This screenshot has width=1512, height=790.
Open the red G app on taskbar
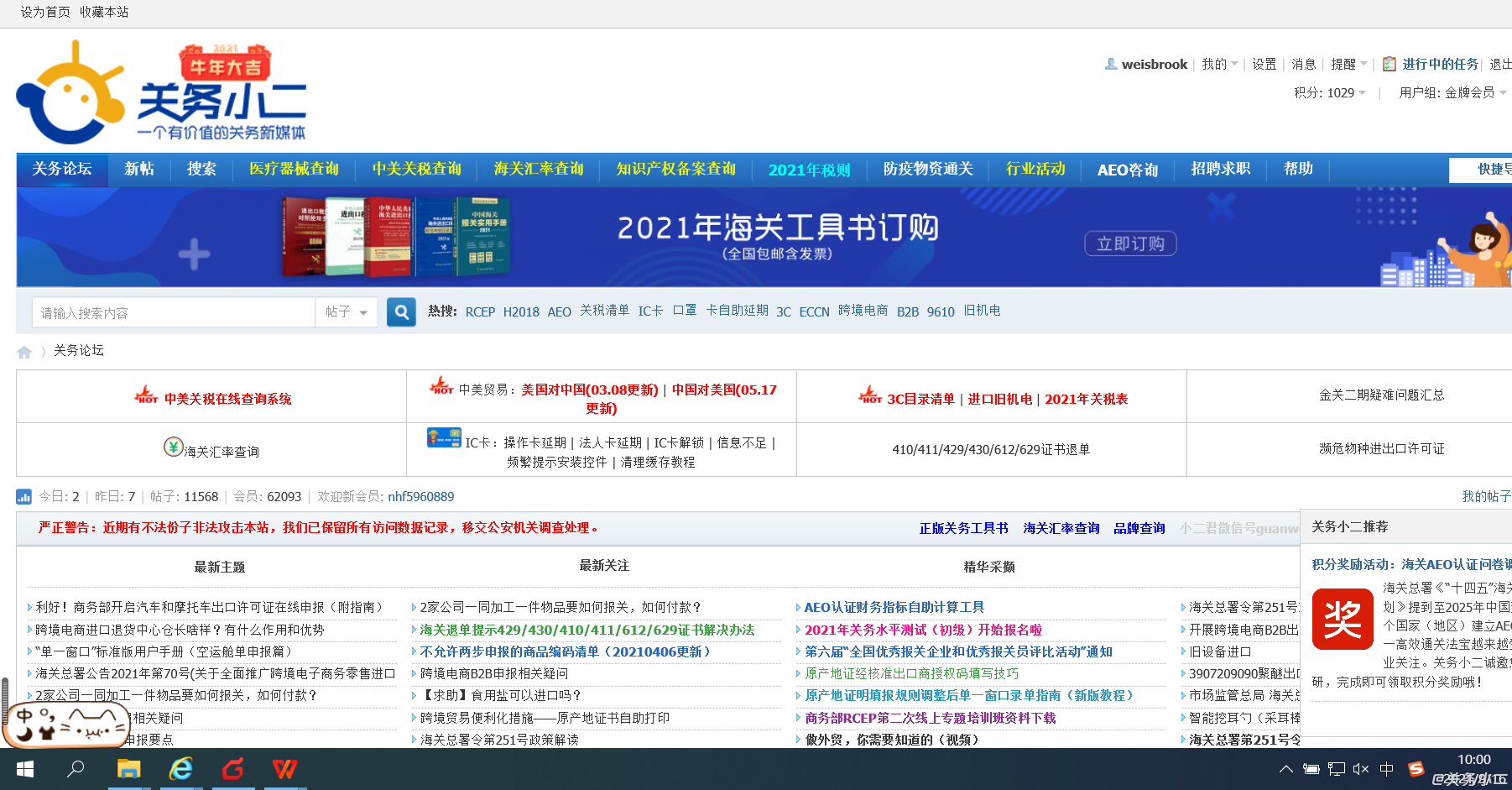pos(232,769)
